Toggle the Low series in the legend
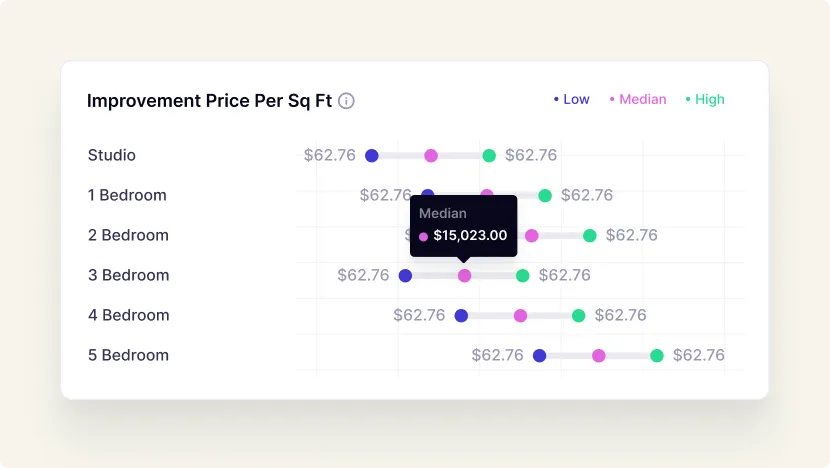 click(572, 99)
